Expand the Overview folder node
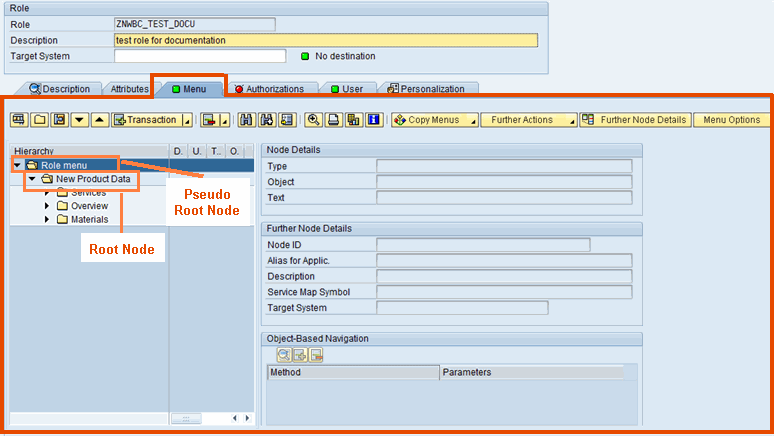Viewport: 774px width, 436px height. click(x=47, y=206)
